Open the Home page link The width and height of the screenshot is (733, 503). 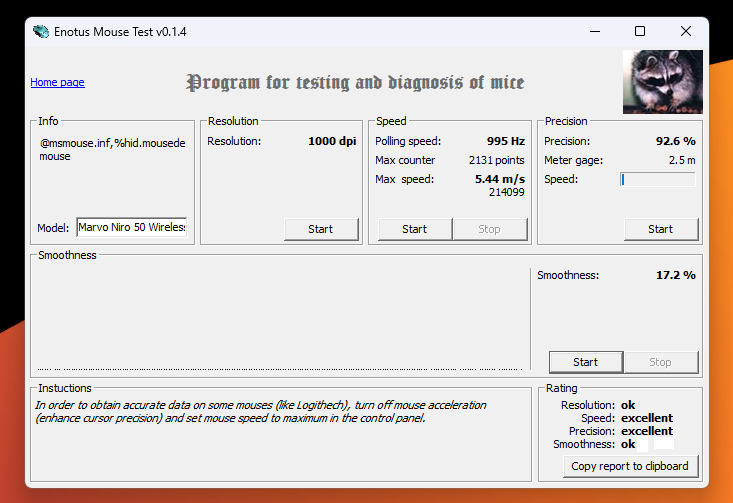tap(57, 82)
